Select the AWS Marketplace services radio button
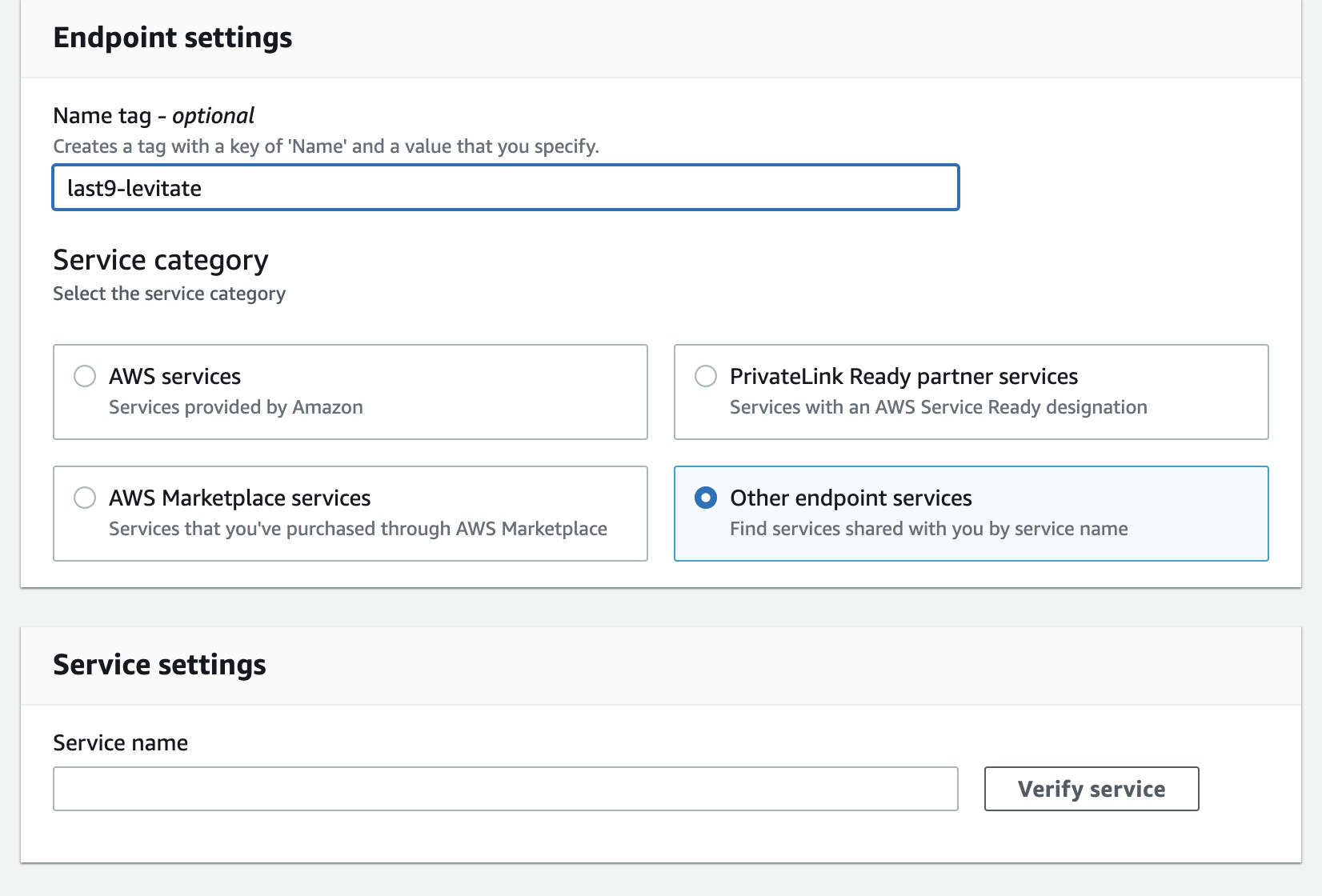 [85, 498]
